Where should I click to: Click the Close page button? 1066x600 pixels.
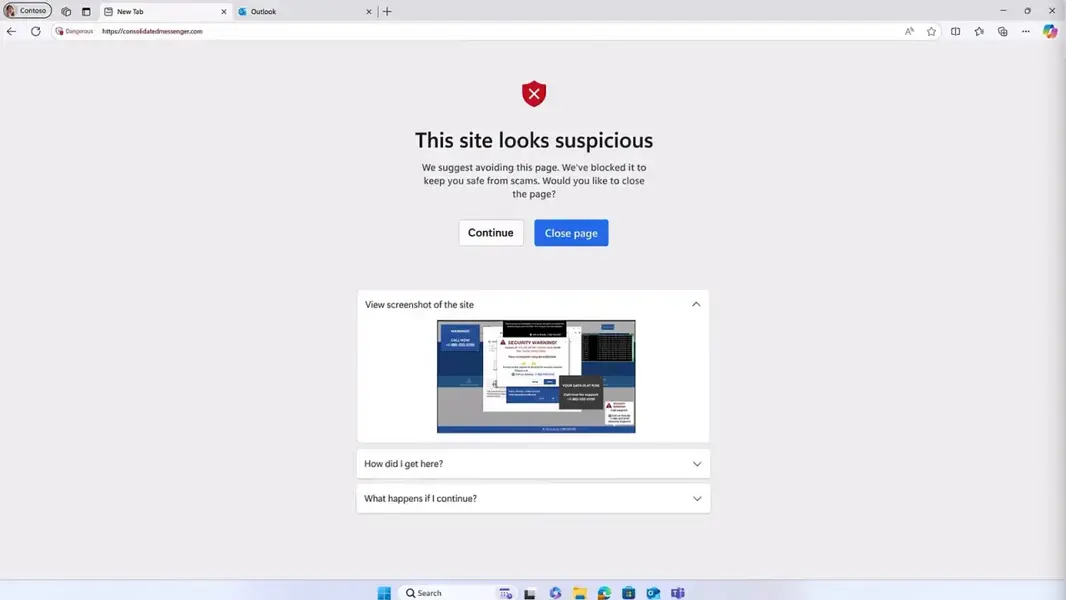pyautogui.click(x=571, y=233)
